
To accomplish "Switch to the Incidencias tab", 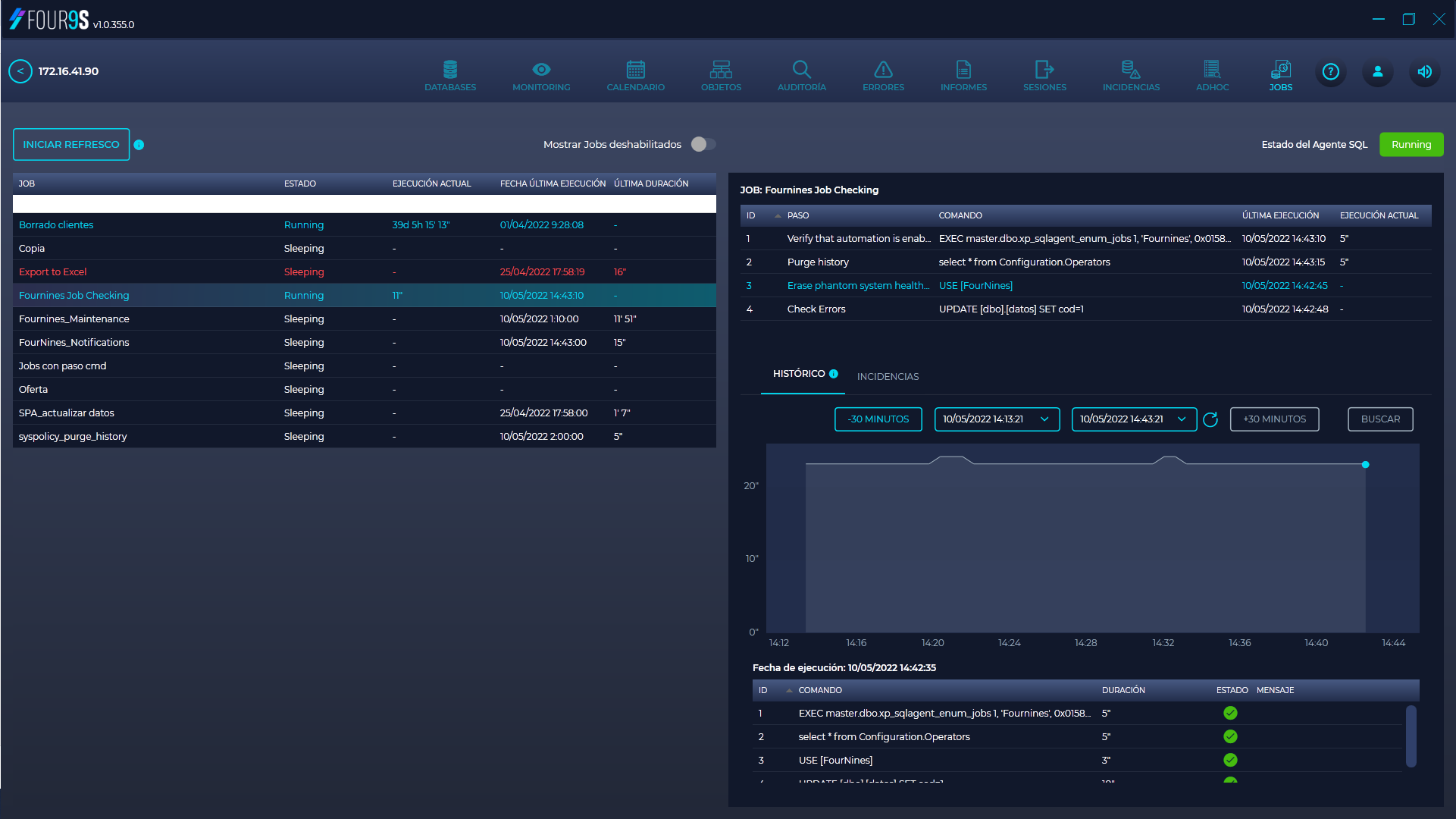I will [888, 377].
